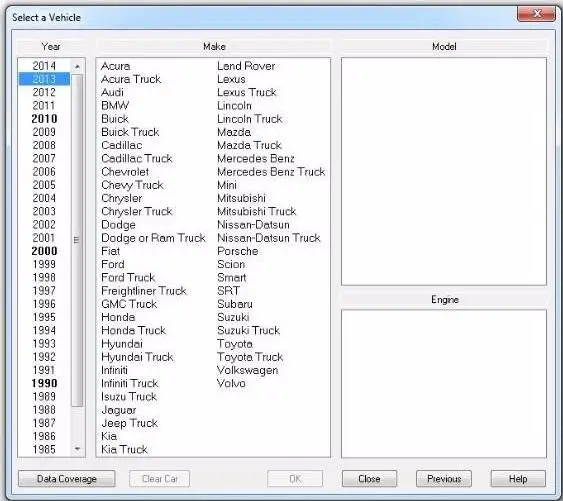The width and height of the screenshot is (563, 501).
Task: Select year 2010
Action: (44, 119)
